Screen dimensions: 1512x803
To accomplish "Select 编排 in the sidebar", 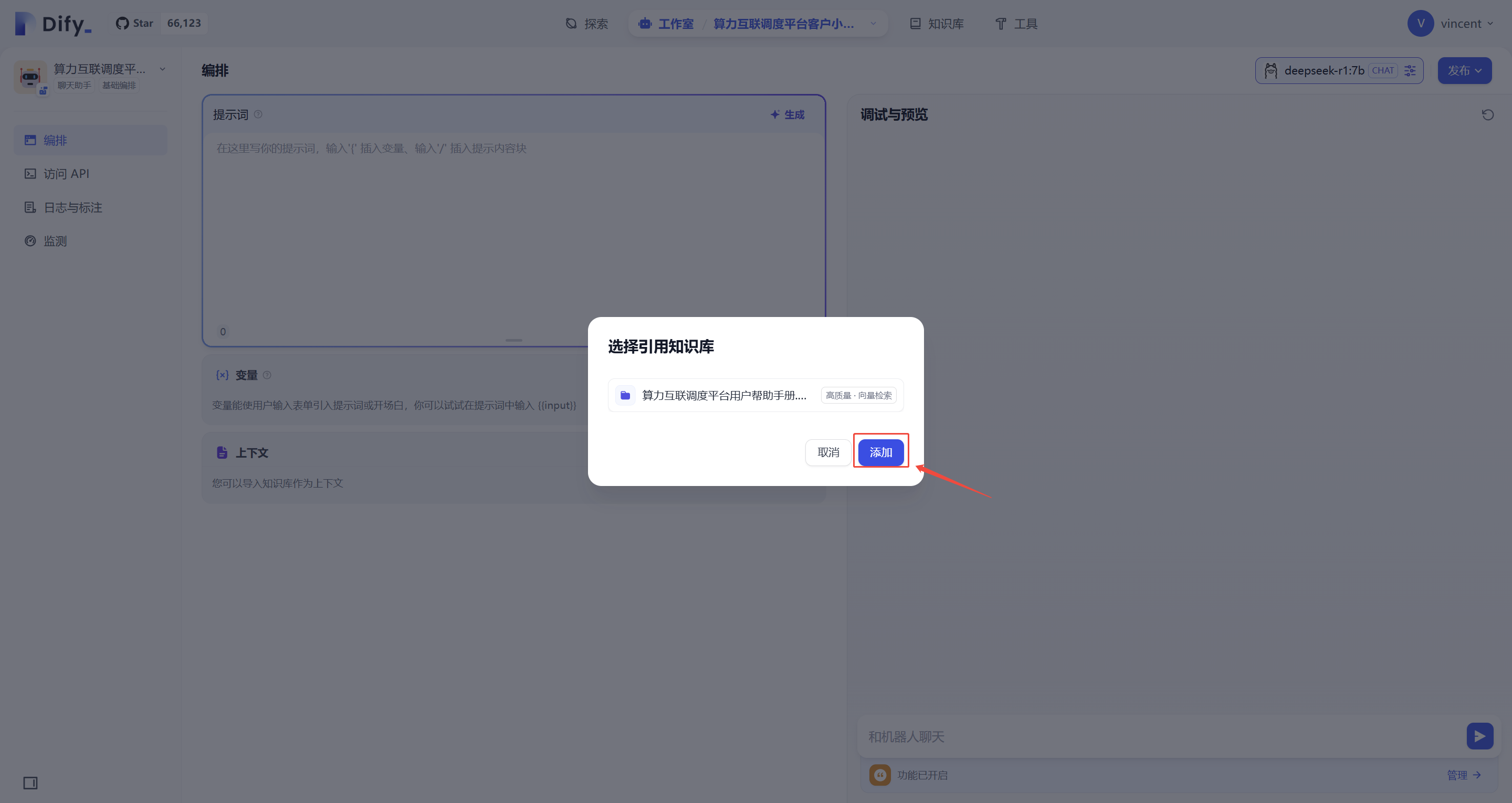I will [90, 140].
